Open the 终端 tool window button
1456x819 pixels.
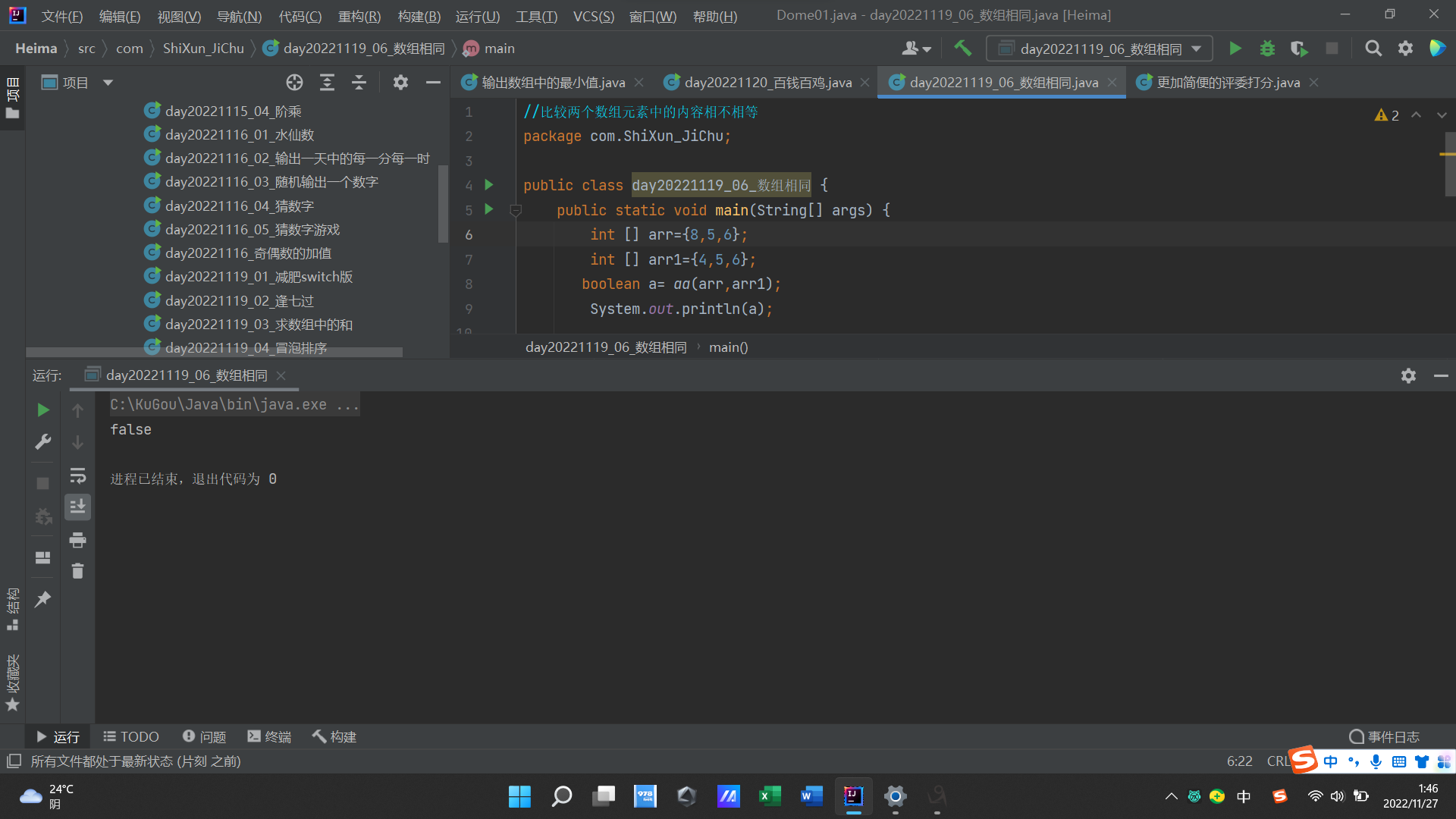[269, 736]
